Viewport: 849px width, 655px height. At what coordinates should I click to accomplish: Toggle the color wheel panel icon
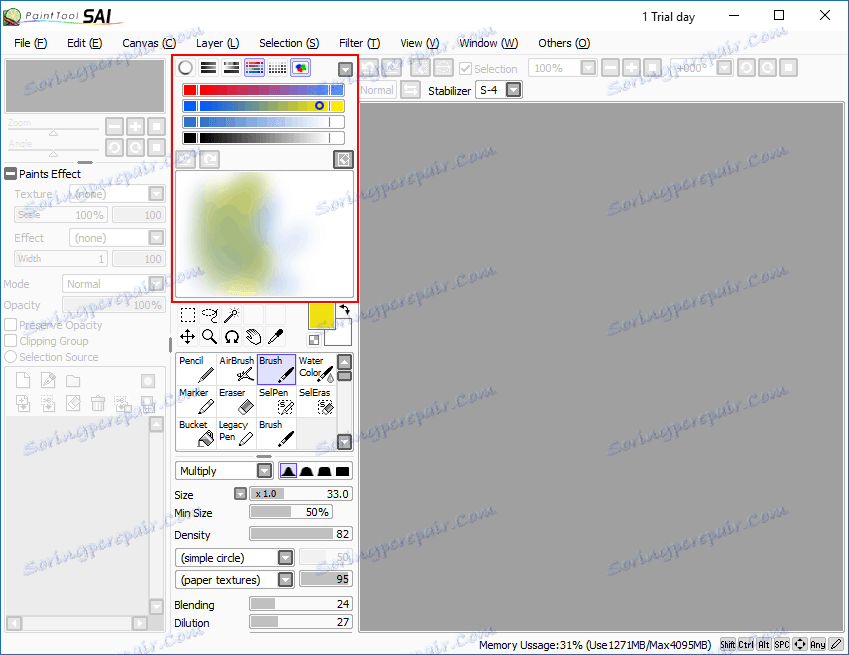point(185,68)
